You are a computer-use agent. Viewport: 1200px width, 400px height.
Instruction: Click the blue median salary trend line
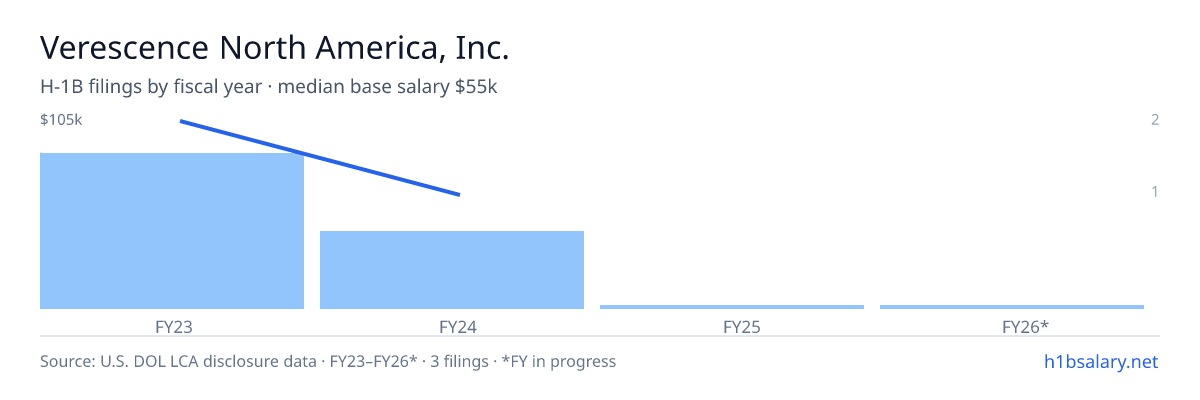coord(320,158)
